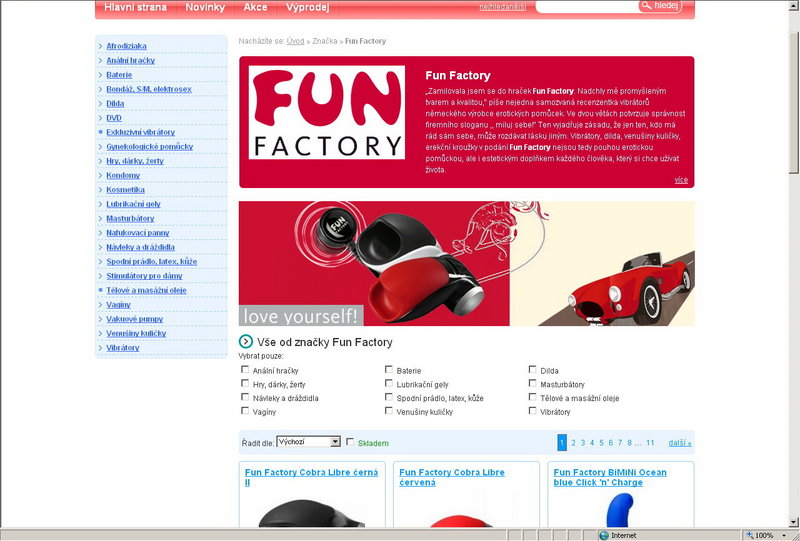Go to results page 2
This screenshot has height=541, width=800.
coord(573,443)
